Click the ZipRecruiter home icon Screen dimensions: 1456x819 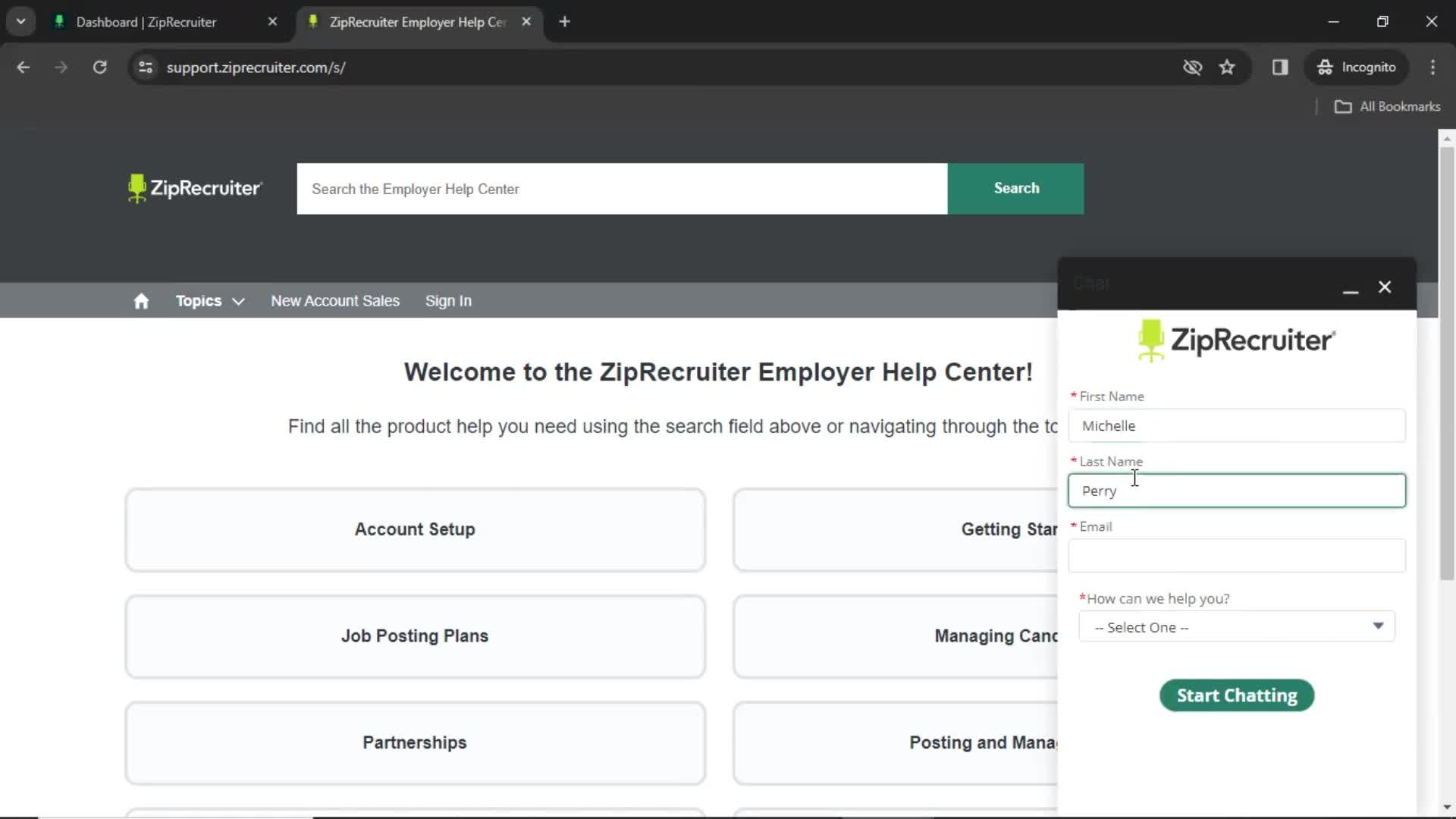[x=140, y=300]
